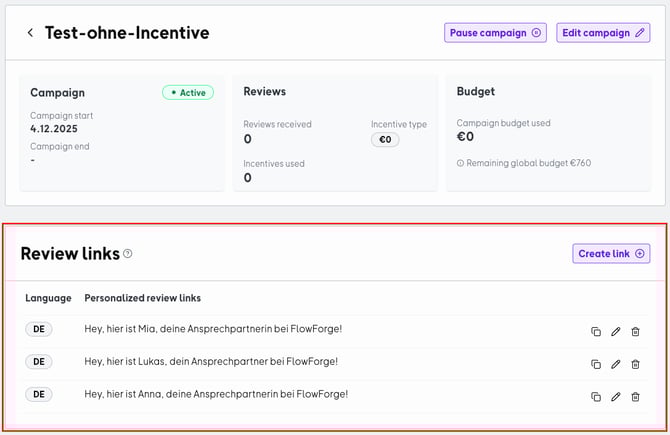The width and height of the screenshot is (670, 435).
Task: Click the Active status badge
Action: coord(188,93)
